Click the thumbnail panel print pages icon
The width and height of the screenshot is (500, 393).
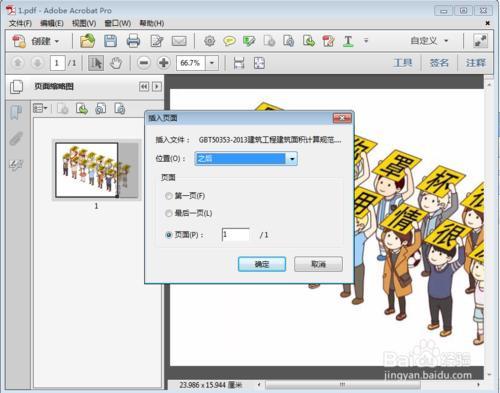(x=101, y=109)
